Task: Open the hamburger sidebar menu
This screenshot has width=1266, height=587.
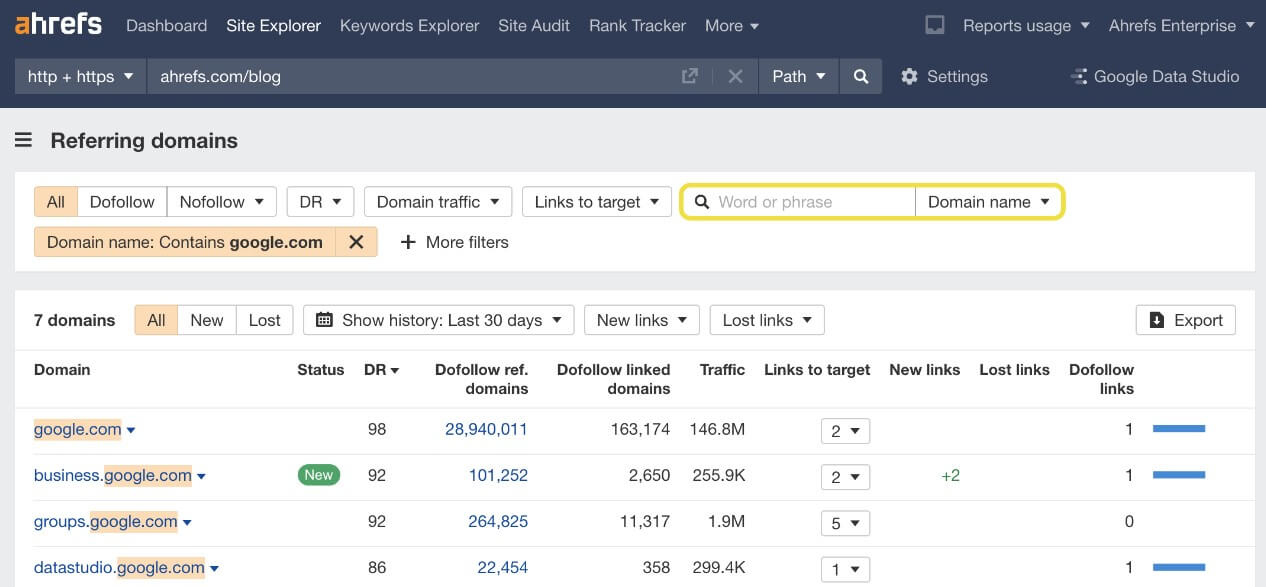Action: click(x=23, y=140)
